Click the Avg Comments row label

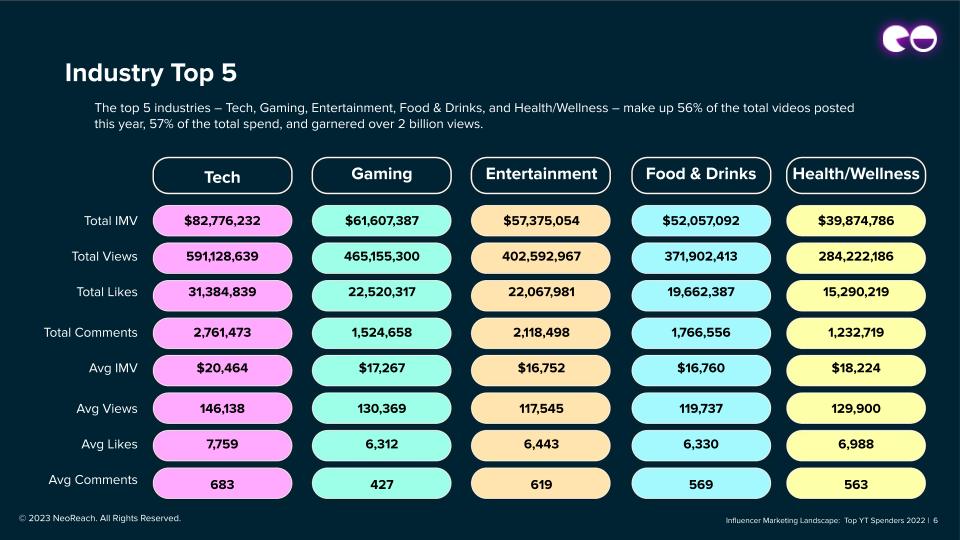93,480
